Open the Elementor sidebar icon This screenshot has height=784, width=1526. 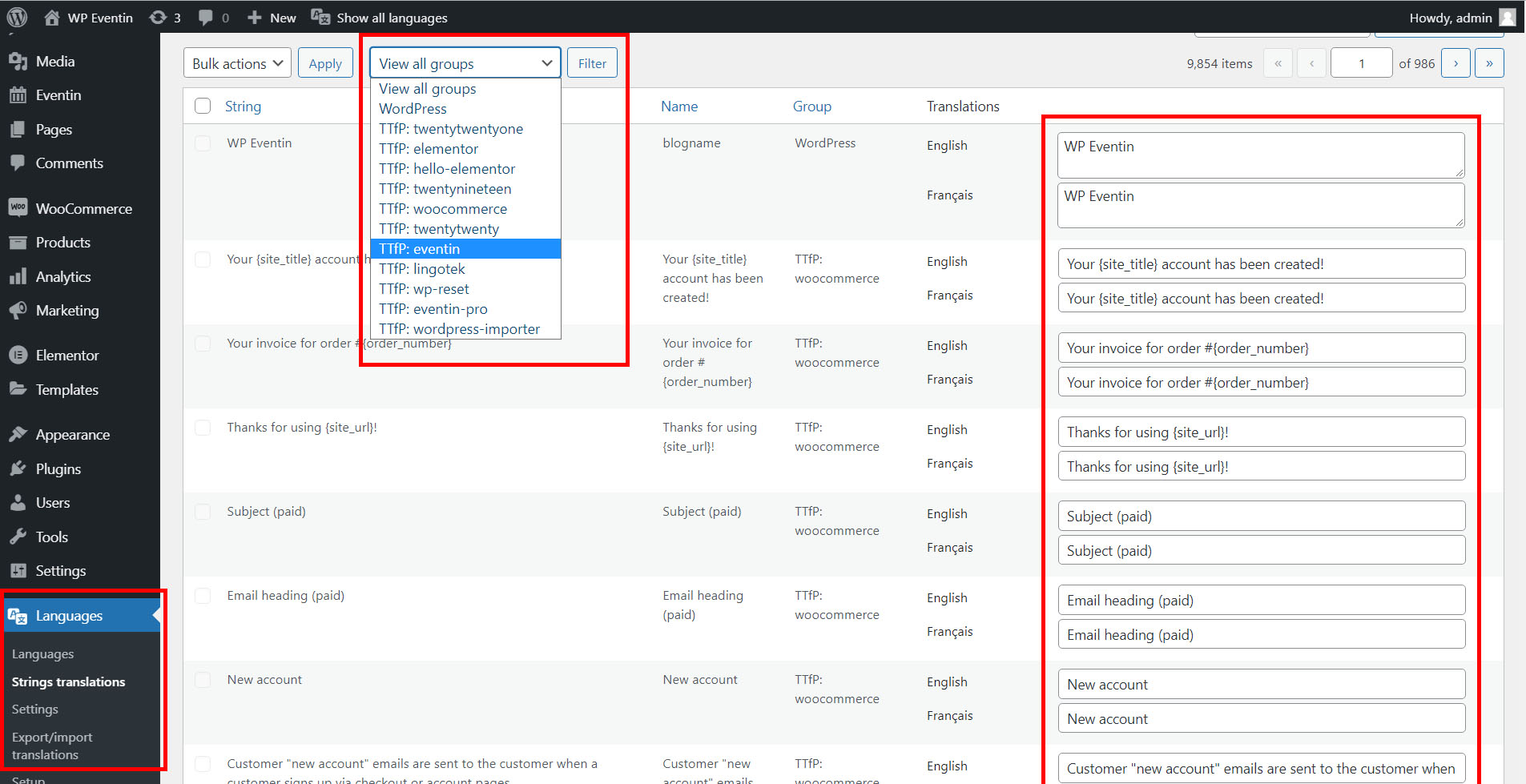18,355
